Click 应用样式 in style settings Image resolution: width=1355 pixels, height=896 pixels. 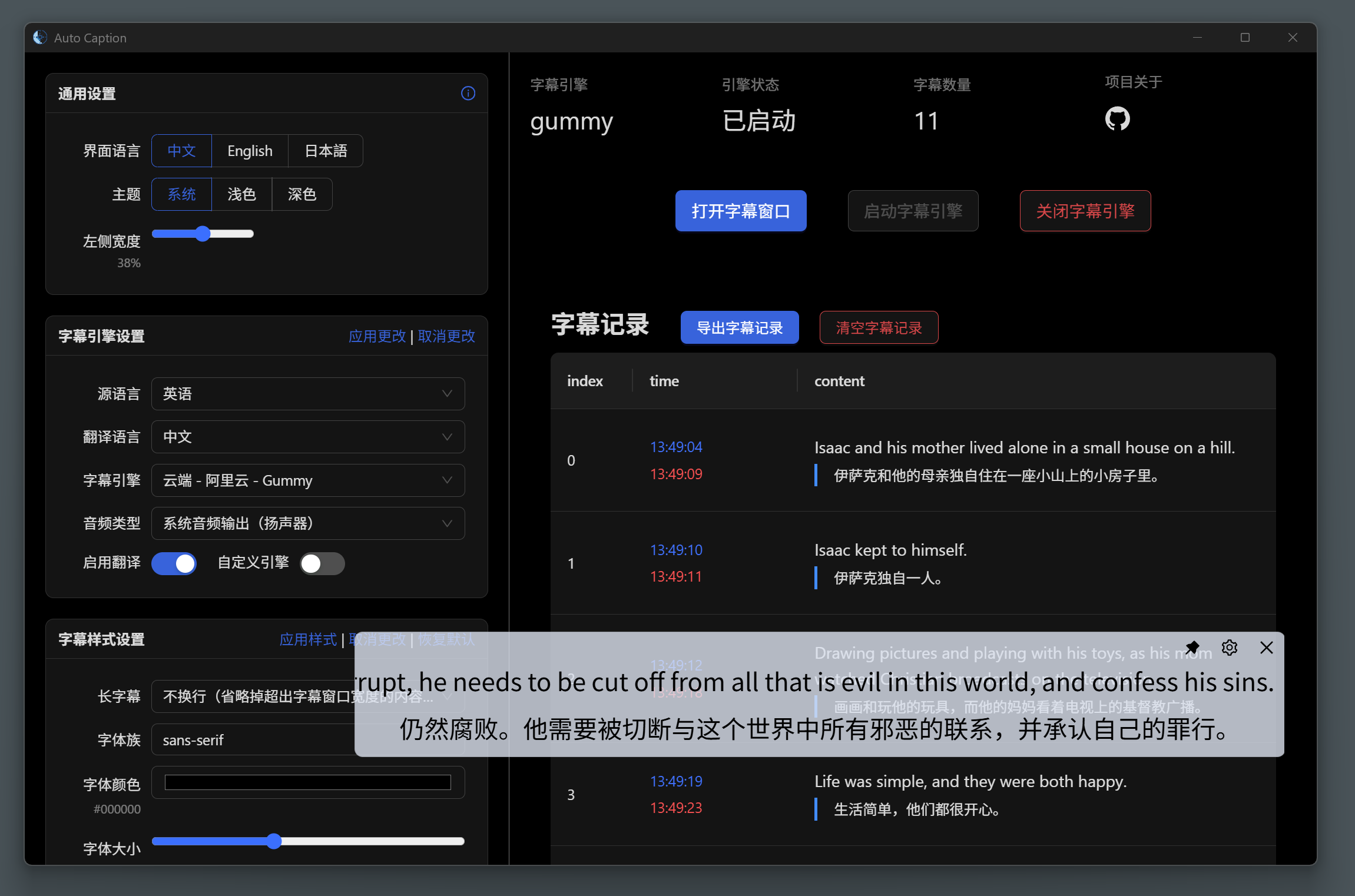click(x=308, y=639)
